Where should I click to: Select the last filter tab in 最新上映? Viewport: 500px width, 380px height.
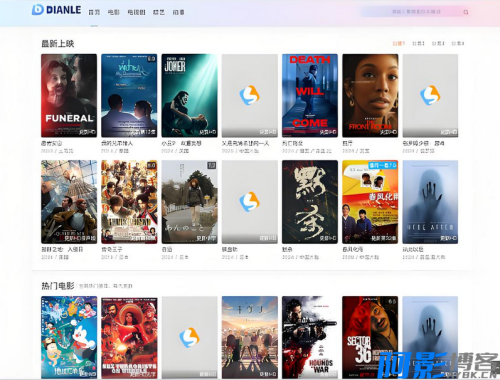click(458, 43)
